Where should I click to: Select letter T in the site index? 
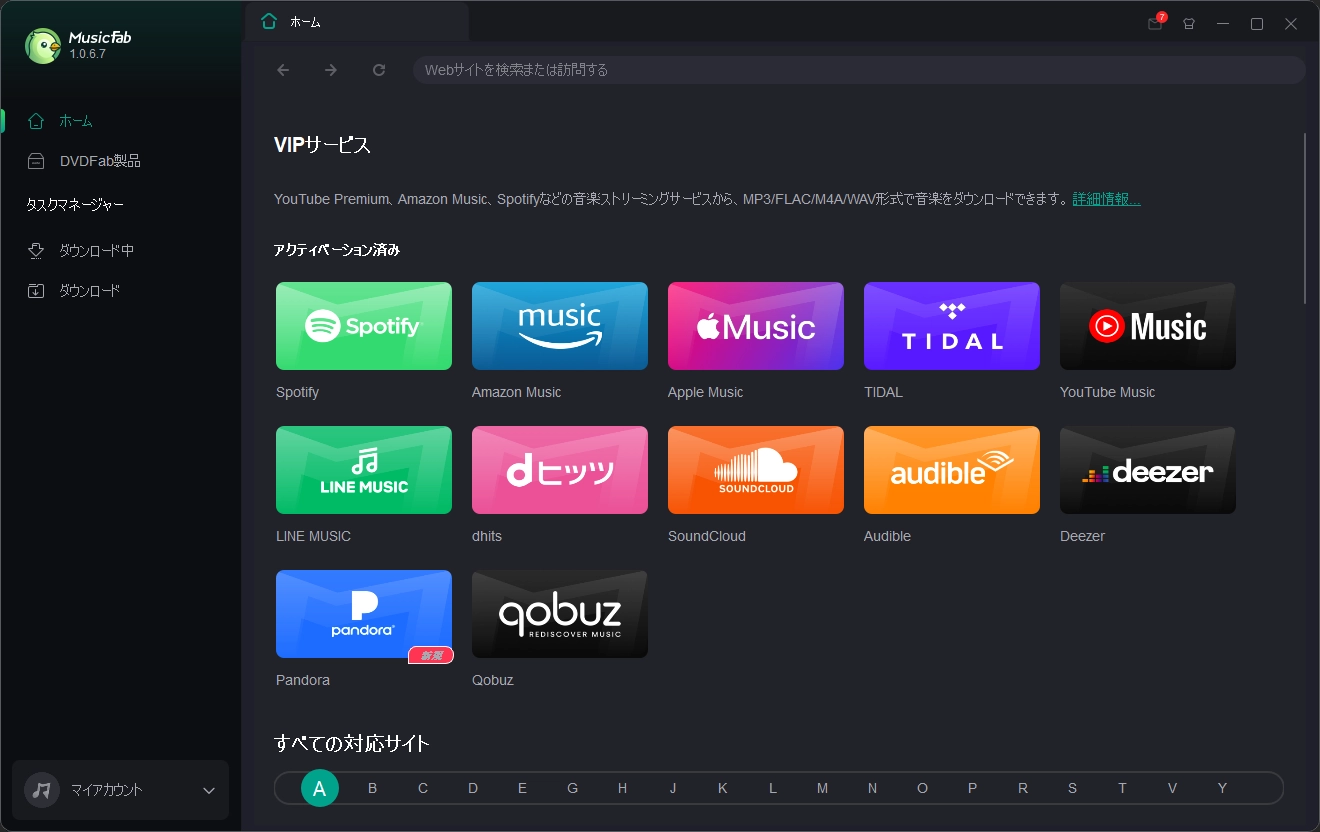coord(1122,788)
